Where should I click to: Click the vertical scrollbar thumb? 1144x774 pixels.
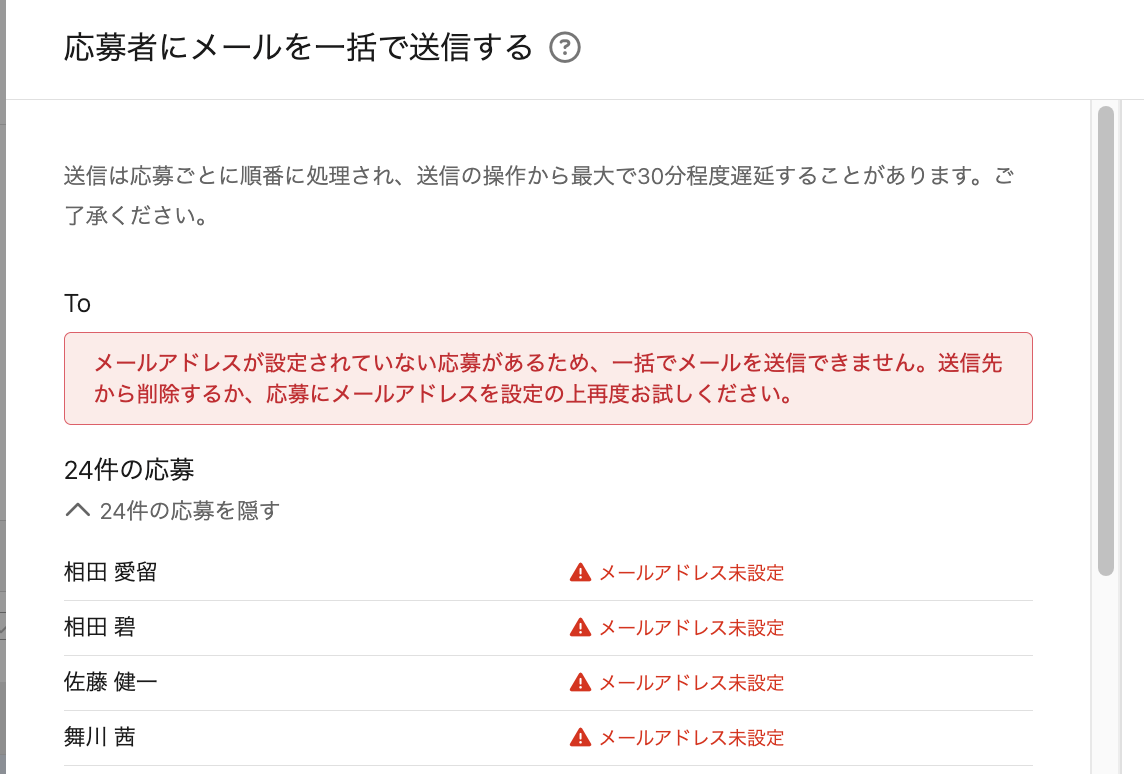(x=1106, y=341)
